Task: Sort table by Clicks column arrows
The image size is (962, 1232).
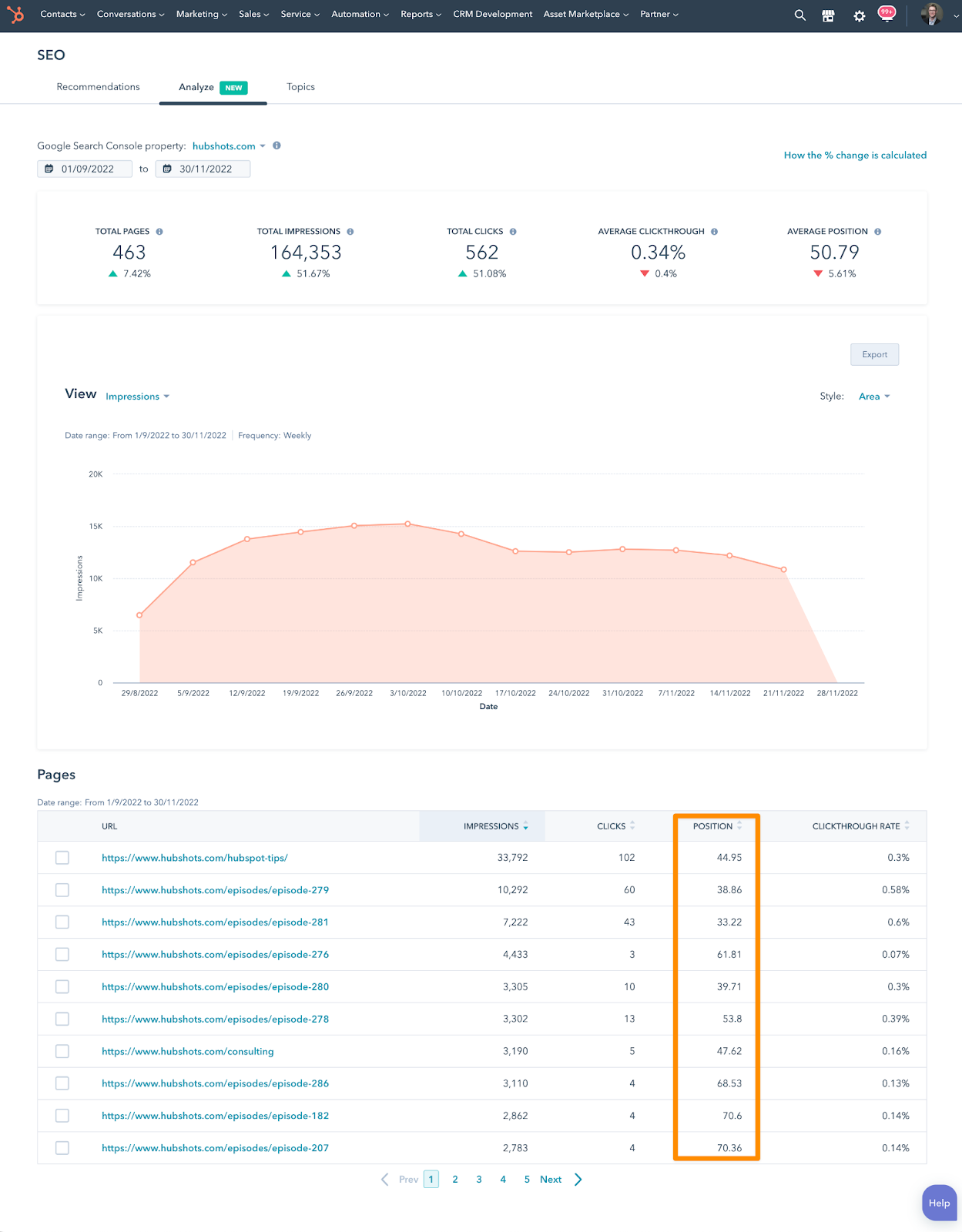Action: tap(632, 825)
